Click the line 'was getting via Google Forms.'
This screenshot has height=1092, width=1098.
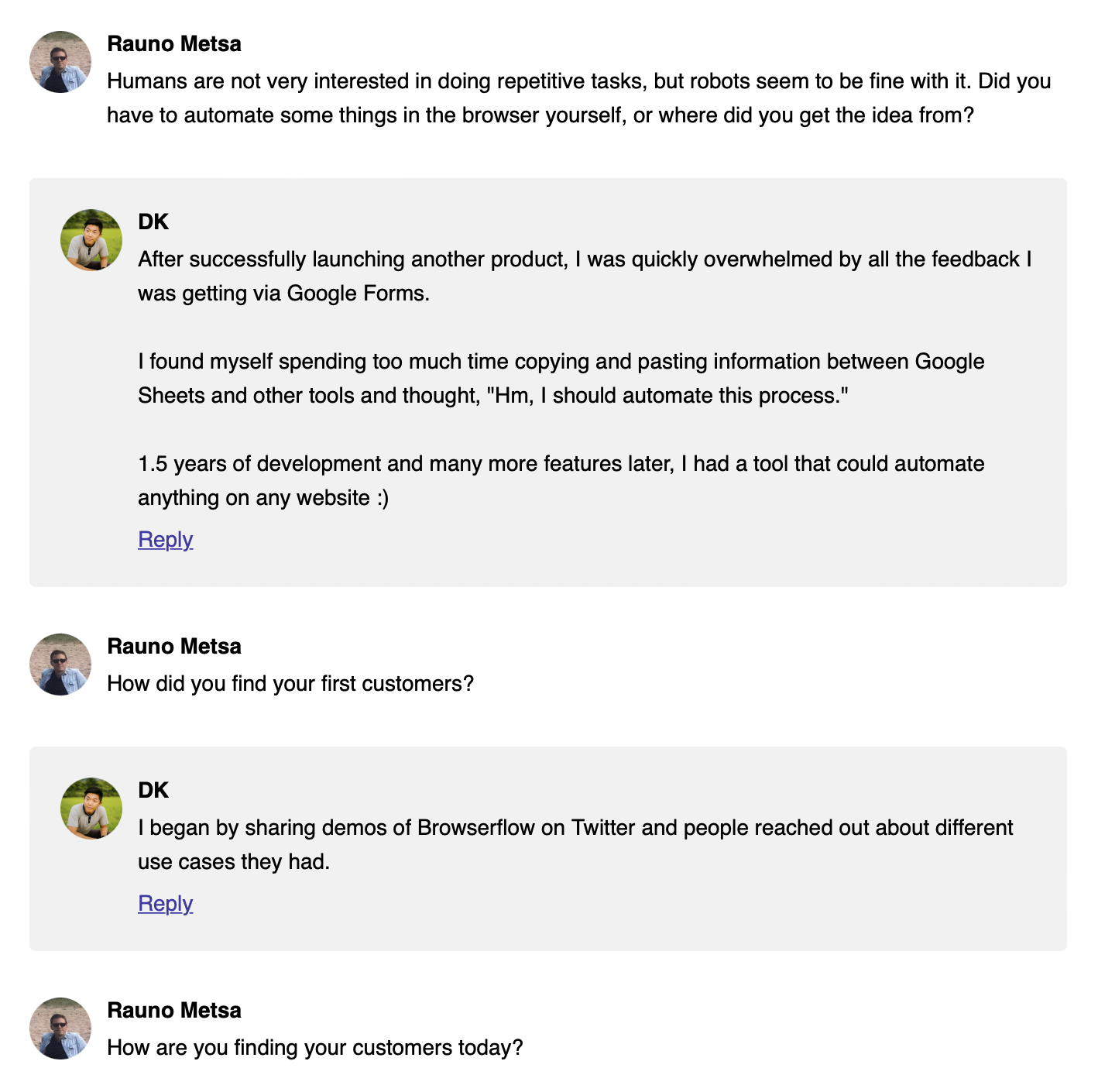pos(283,294)
